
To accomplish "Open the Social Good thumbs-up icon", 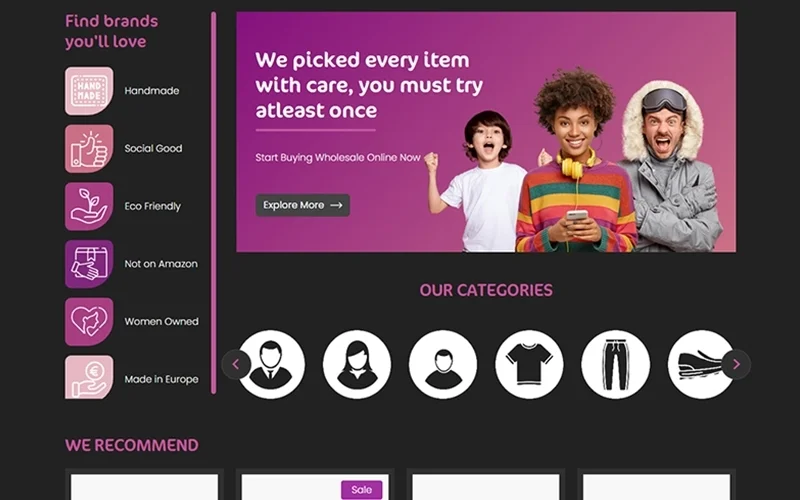I will click(x=89, y=148).
